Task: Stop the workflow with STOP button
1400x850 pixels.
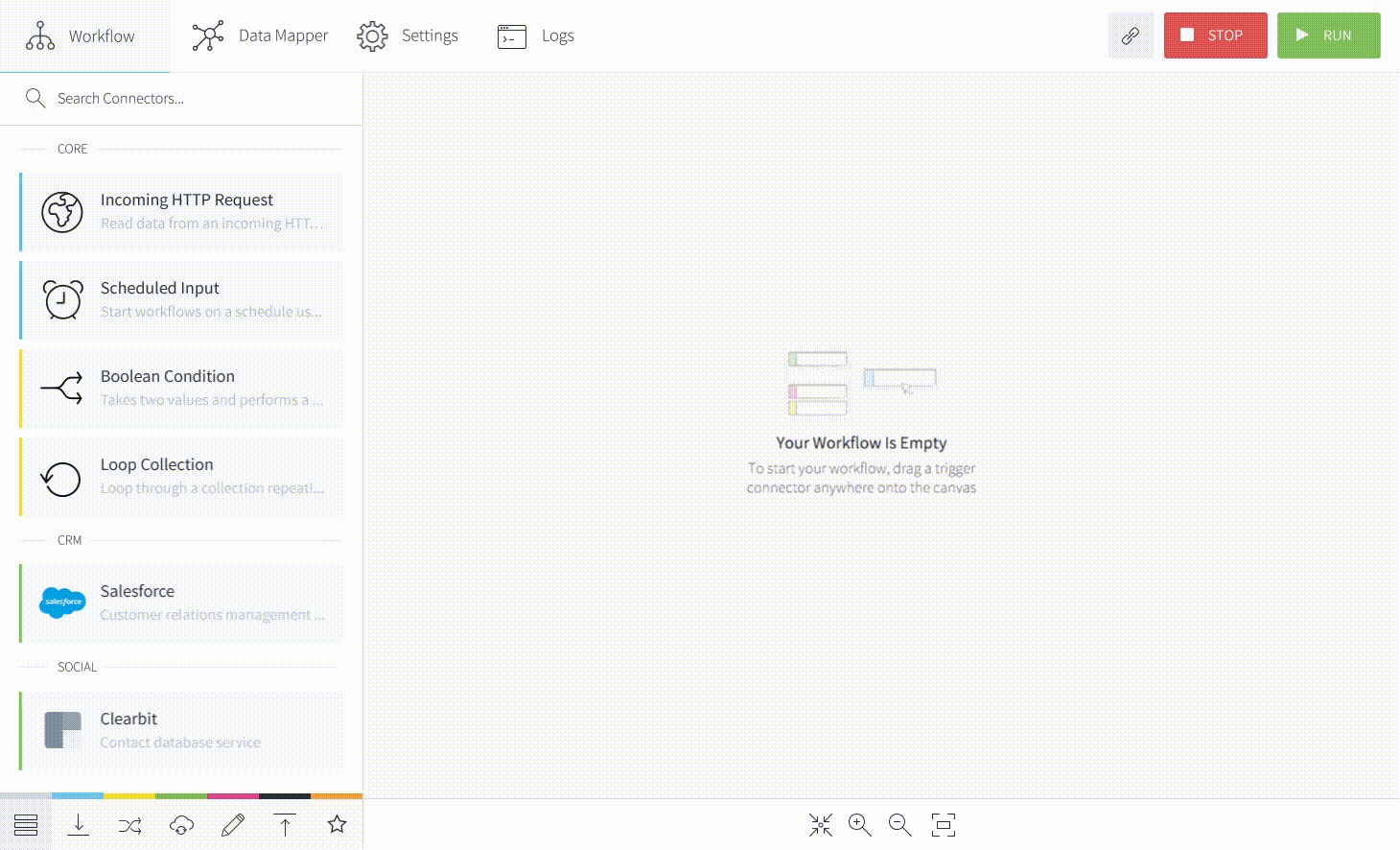Action: point(1215,35)
